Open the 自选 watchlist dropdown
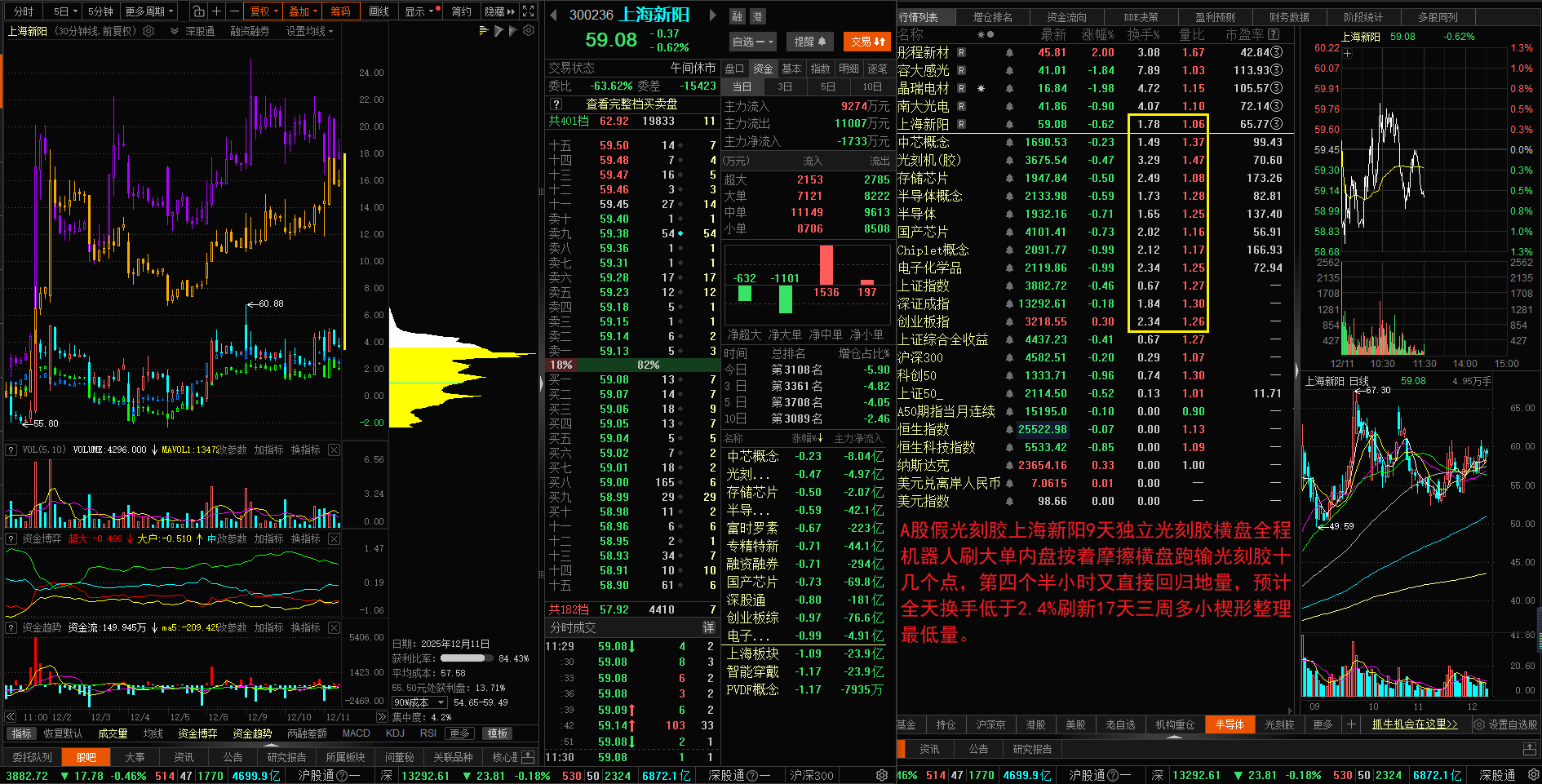1542x784 pixels. (x=753, y=42)
